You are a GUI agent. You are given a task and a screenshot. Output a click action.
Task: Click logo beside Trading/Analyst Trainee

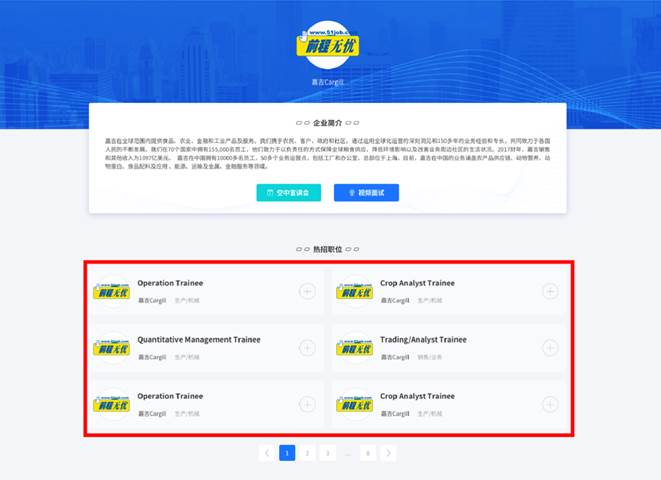tap(355, 348)
